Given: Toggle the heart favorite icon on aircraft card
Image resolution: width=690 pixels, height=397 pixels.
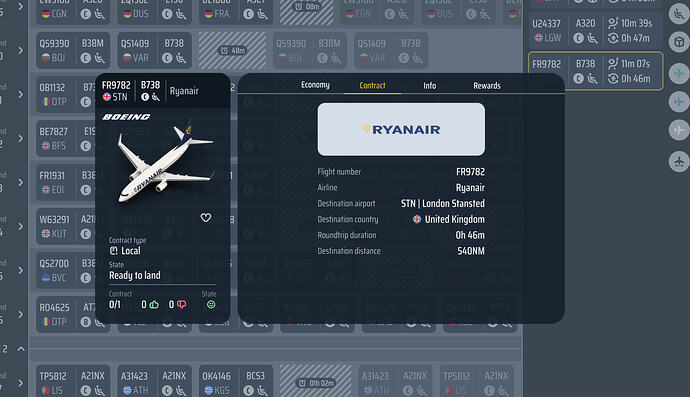Looking at the screenshot, I should pos(206,217).
